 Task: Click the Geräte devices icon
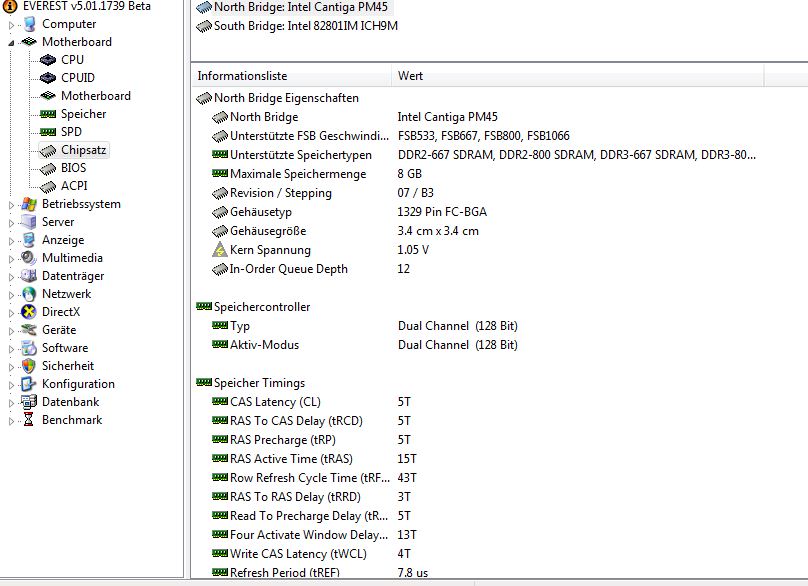click(x=29, y=330)
